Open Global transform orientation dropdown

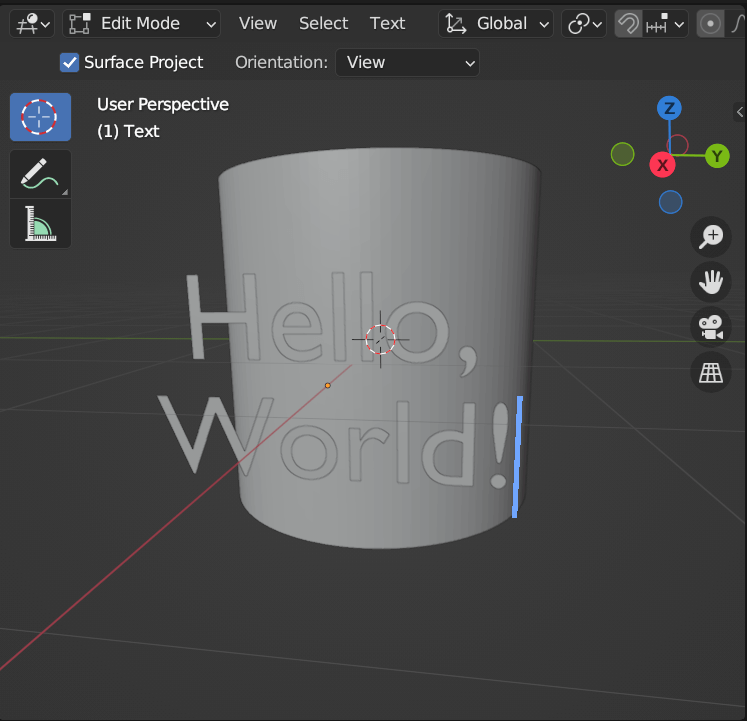point(495,23)
